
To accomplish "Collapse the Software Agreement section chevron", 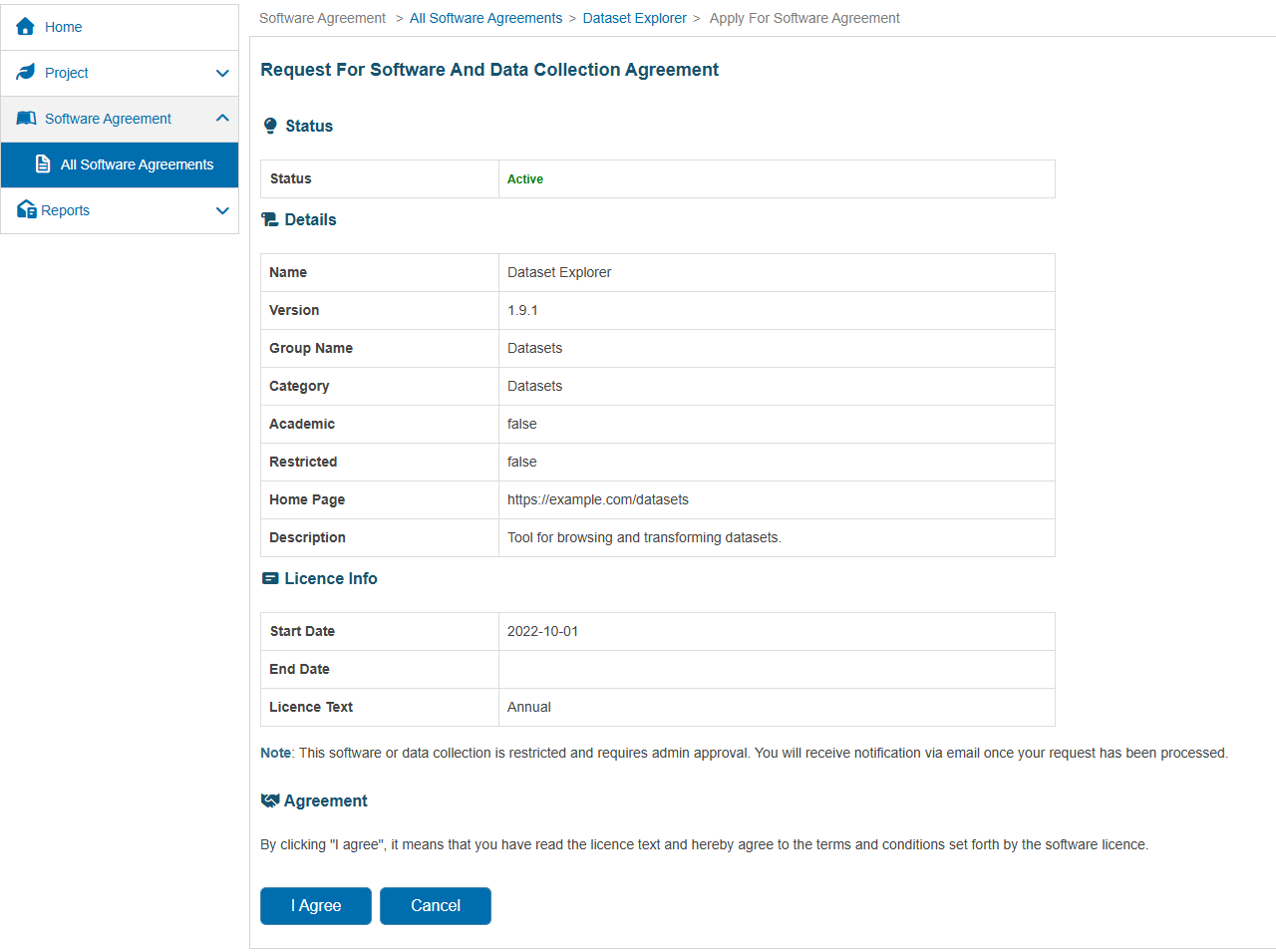I will pyautogui.click(x=221, y=118).
